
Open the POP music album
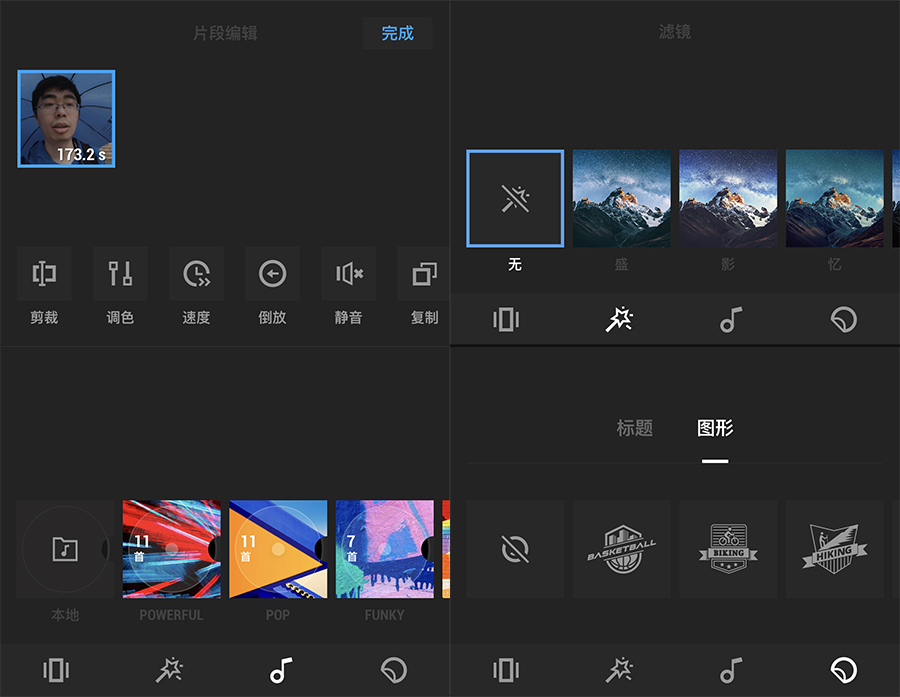[x=278, y=549]
